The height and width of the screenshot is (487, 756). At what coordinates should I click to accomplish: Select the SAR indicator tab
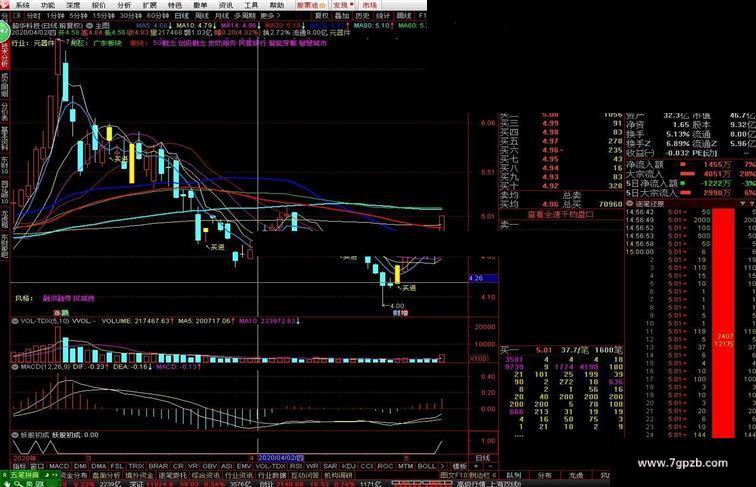[330, 466]
